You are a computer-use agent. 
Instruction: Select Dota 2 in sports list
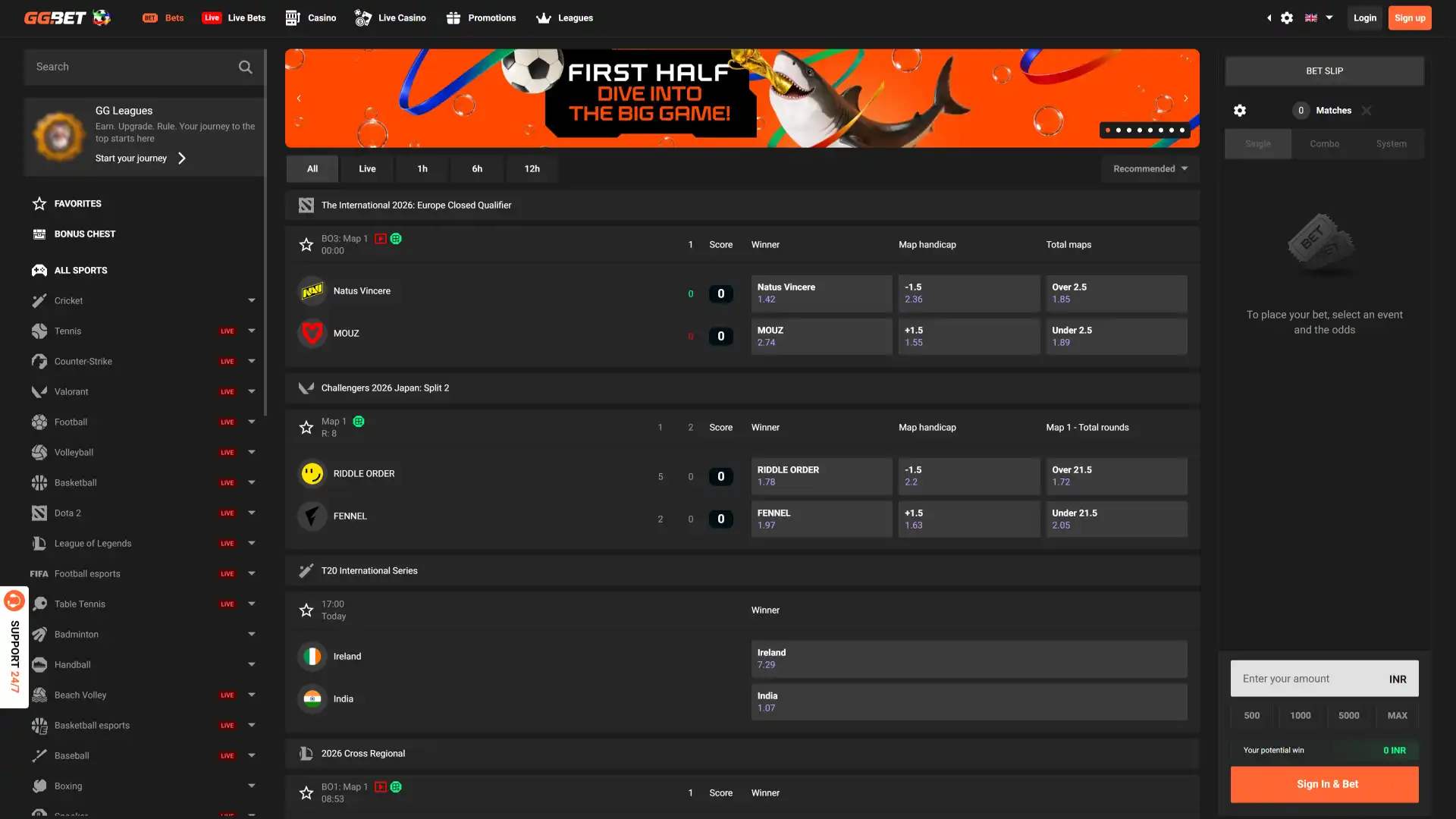67,513
